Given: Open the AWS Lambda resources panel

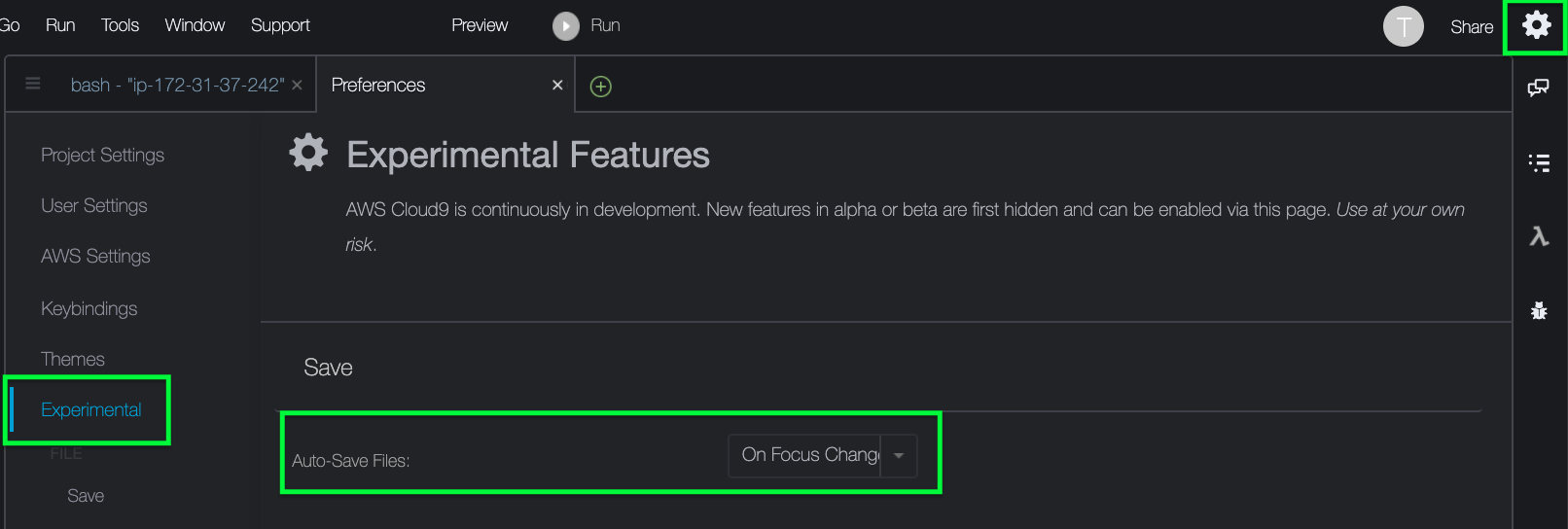Looking at the screenshot, I should [1539, 236].
